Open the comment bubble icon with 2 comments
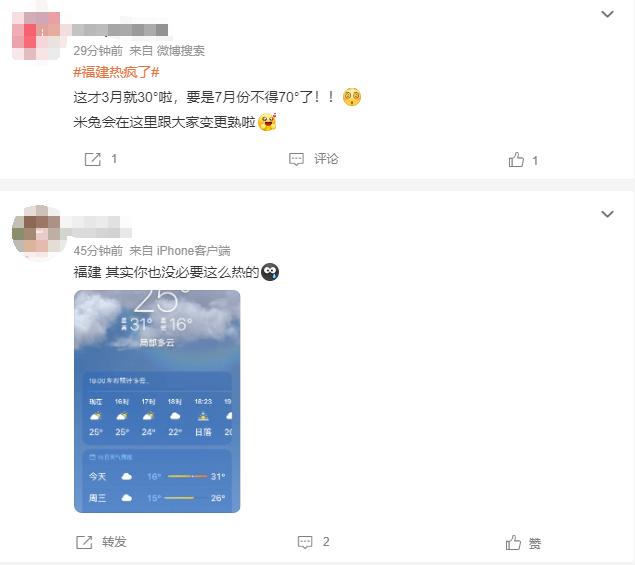The image size is (635, 565). (x=305, y=542)
